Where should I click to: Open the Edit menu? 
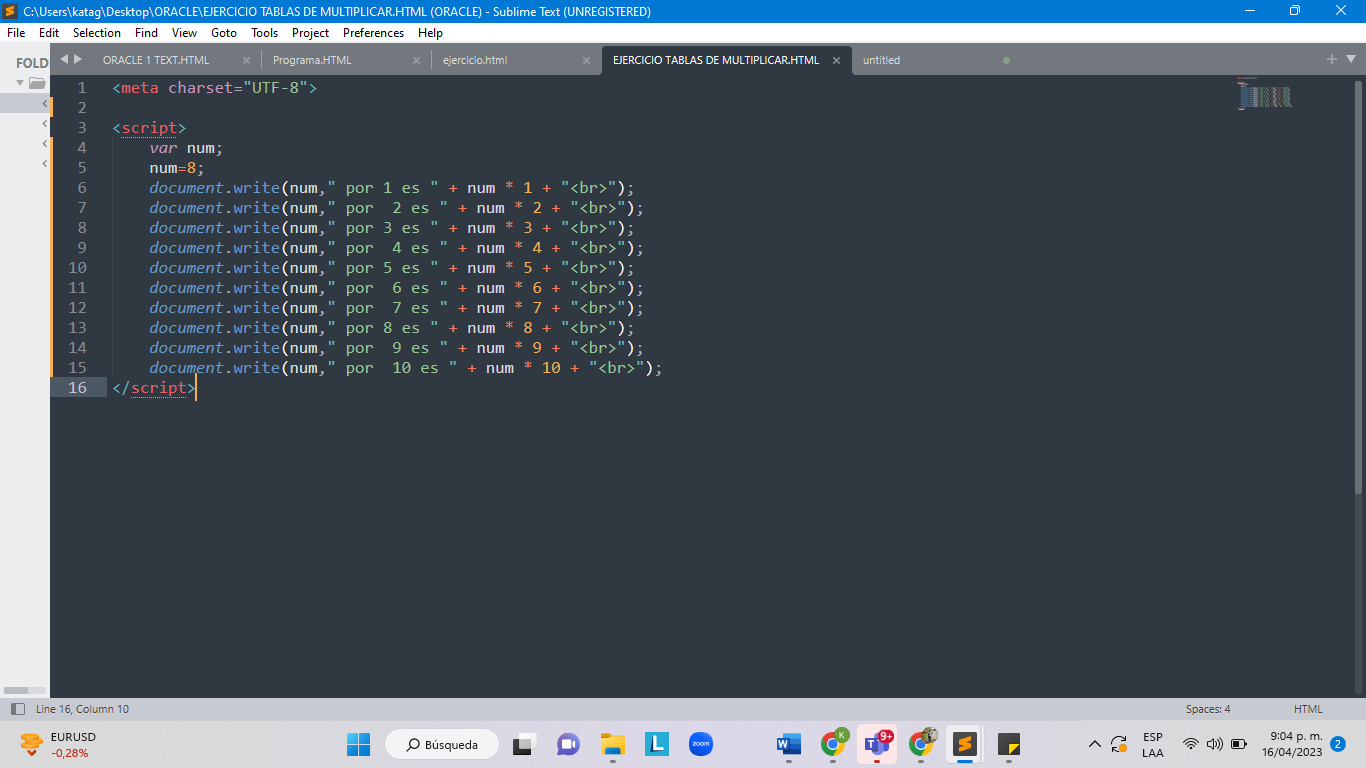(49, 33)
